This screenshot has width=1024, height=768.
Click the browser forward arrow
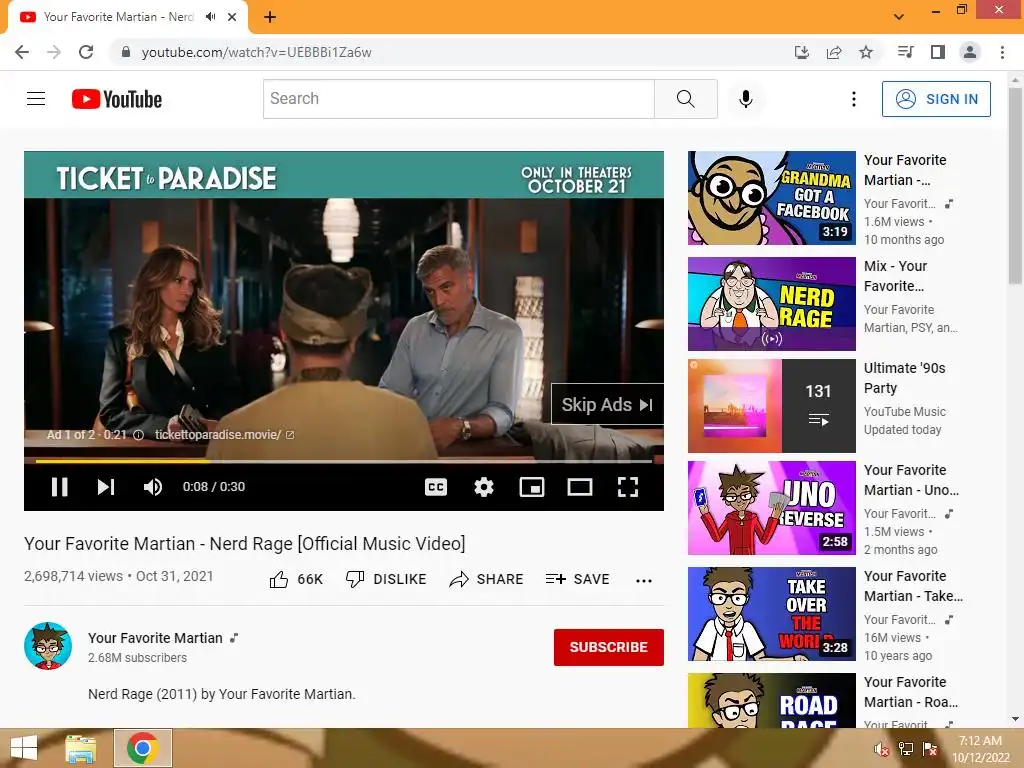coord(54,52)
